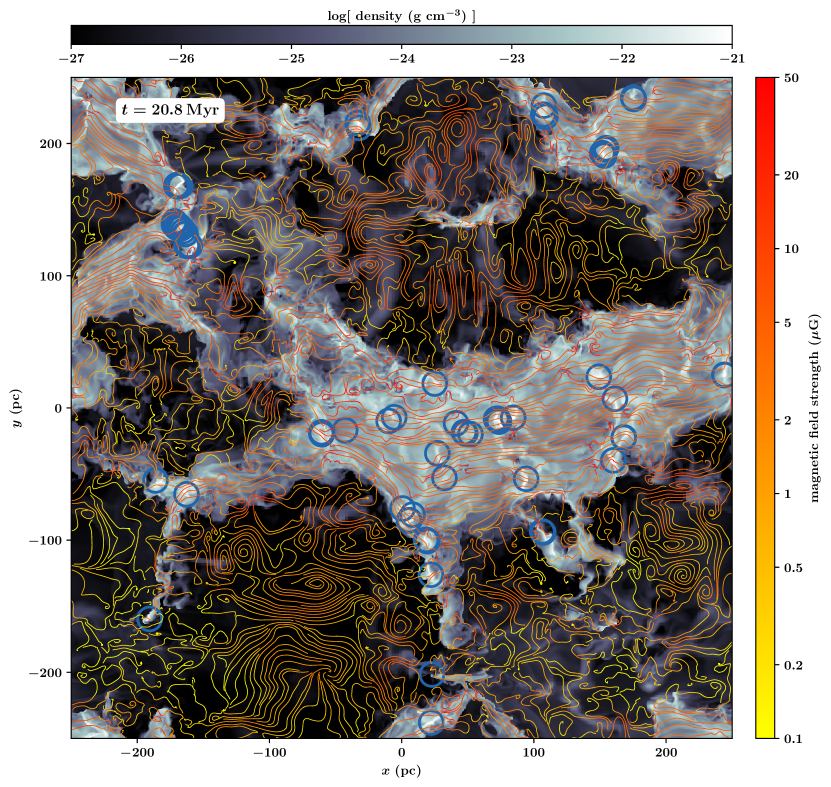Click the x-axis tick label 200
Screen dimensions: 831x787
tap(665, 753)
